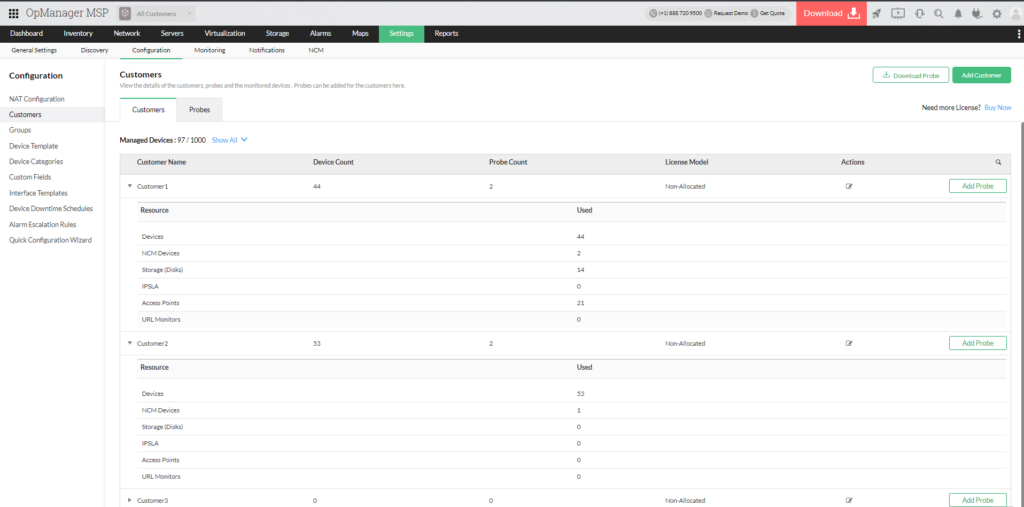Click Add Probe for Customer2
Viewport: 1024px width, 507px height.
(x=977, y=343)
